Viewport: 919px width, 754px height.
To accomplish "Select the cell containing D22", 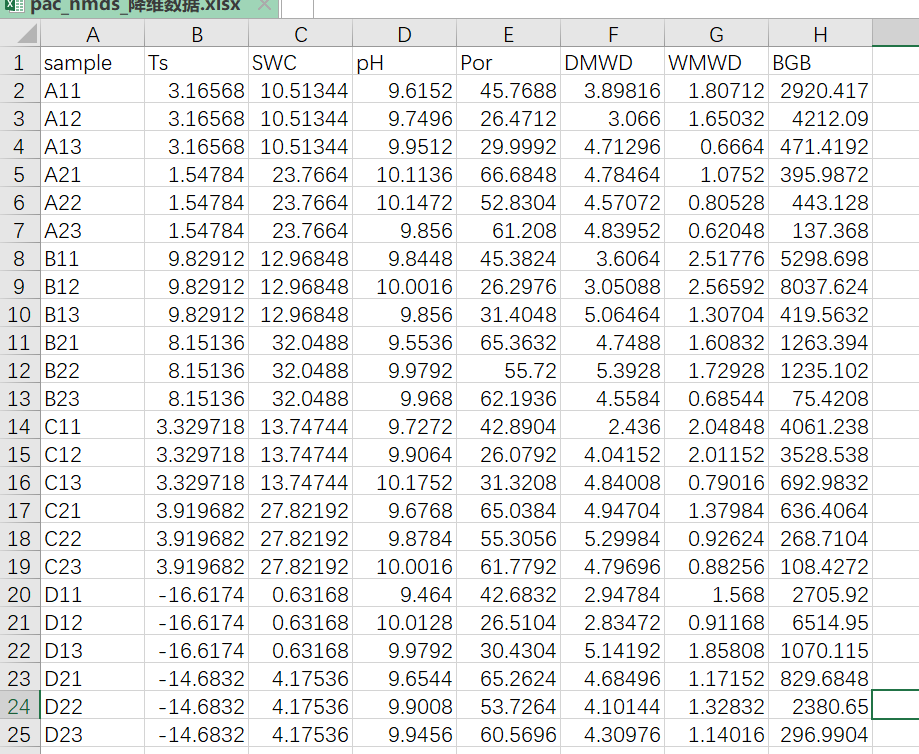I will tap(93, 706).
